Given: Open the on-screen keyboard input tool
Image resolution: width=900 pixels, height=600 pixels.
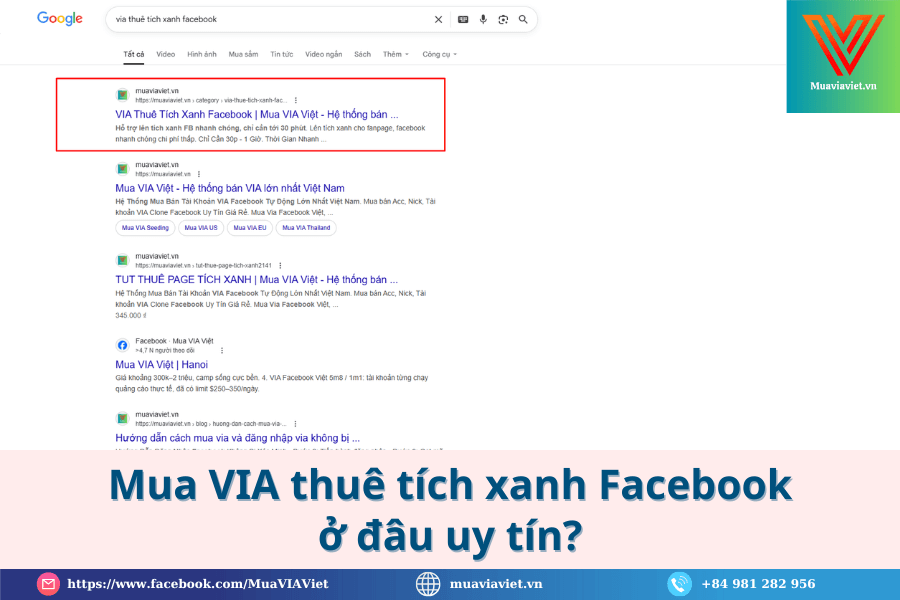Looking at the screenshot, I should click(x=463, y=20).
